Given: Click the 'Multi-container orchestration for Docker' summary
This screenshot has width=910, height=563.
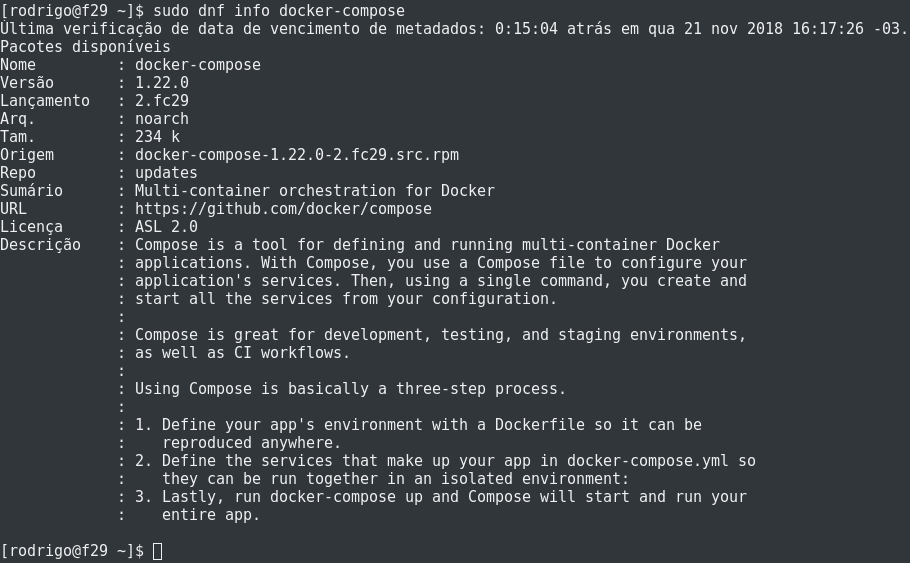Looking at the screenshot, I should click(x=315, y=191).
